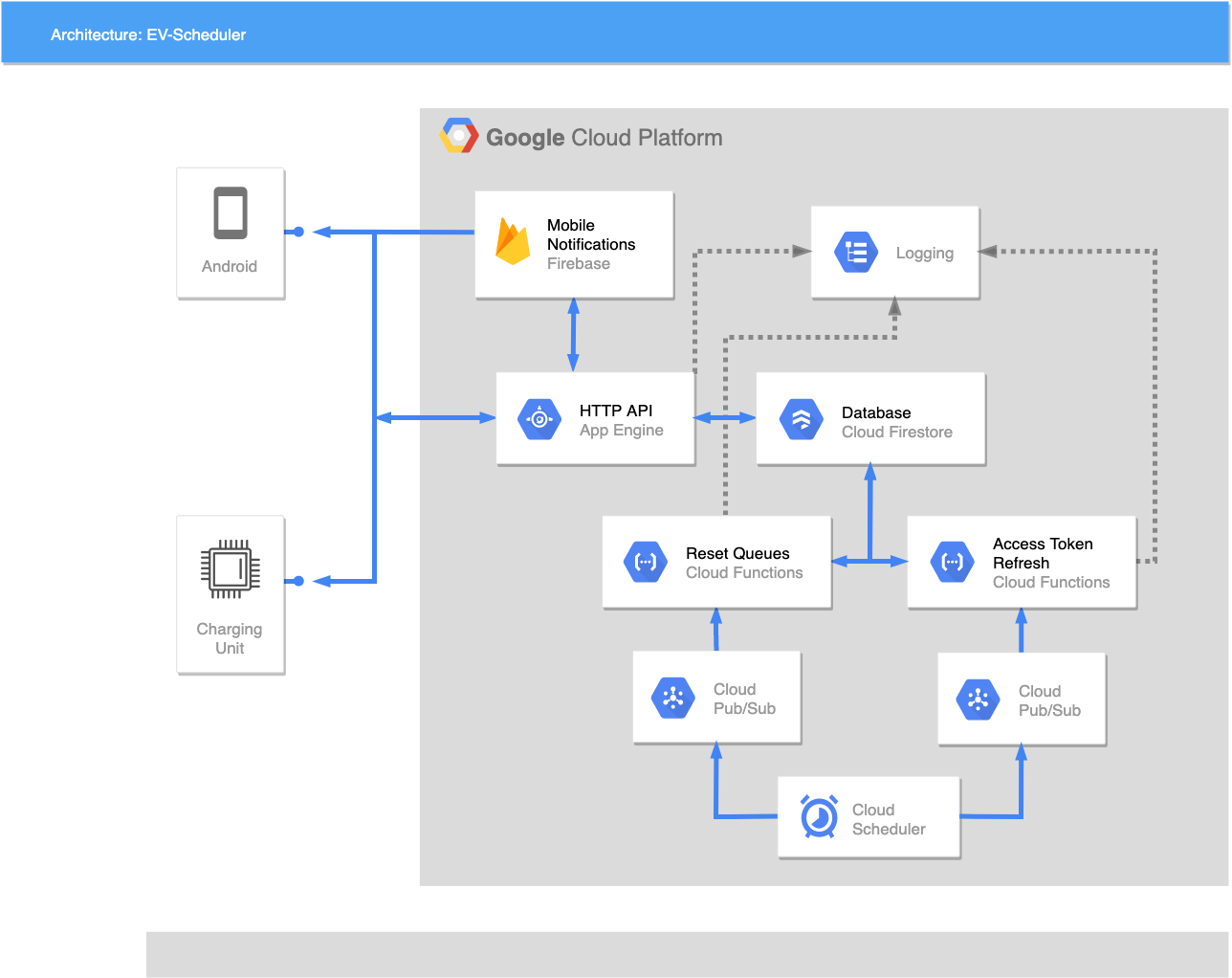Click the Cloud Firestore database icon
The image size is (1232, 978).
(x=802, y=419)
